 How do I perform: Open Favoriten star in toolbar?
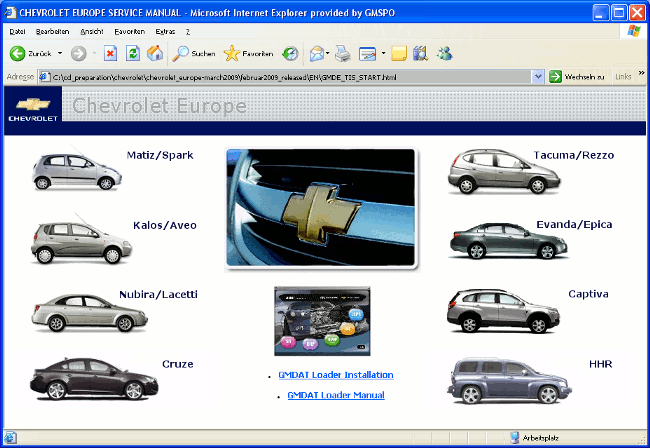point(248,53)
